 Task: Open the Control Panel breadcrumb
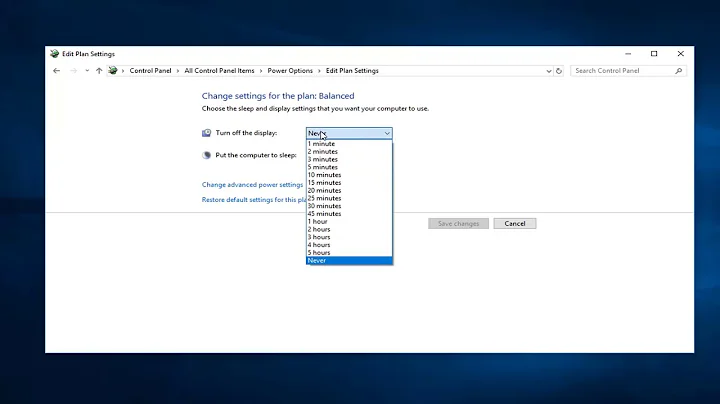pos(150,71)
